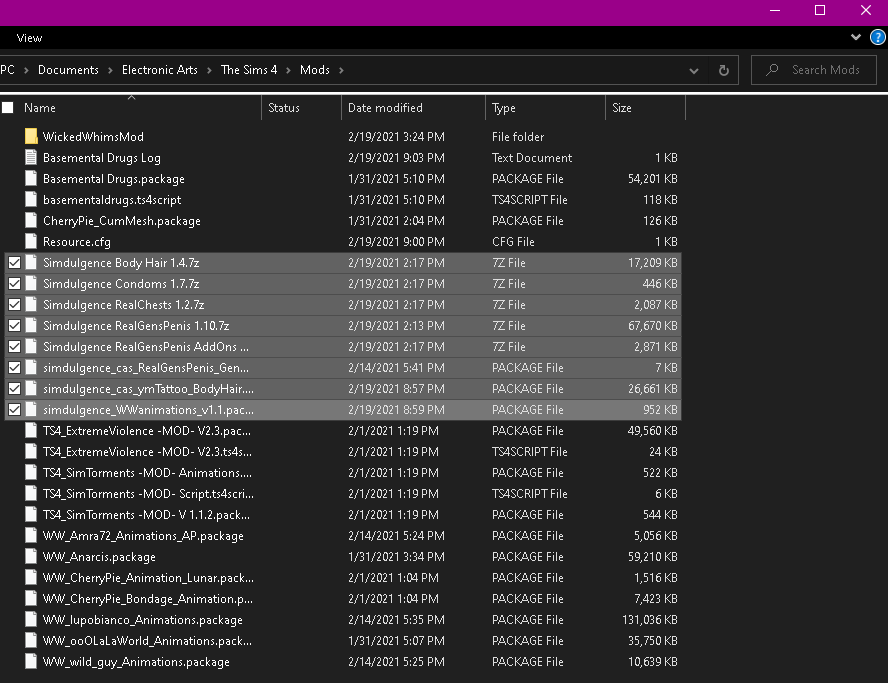
Task: Select TS4_SimTorments V 1.1.2 package name
Action: (146, 515)
